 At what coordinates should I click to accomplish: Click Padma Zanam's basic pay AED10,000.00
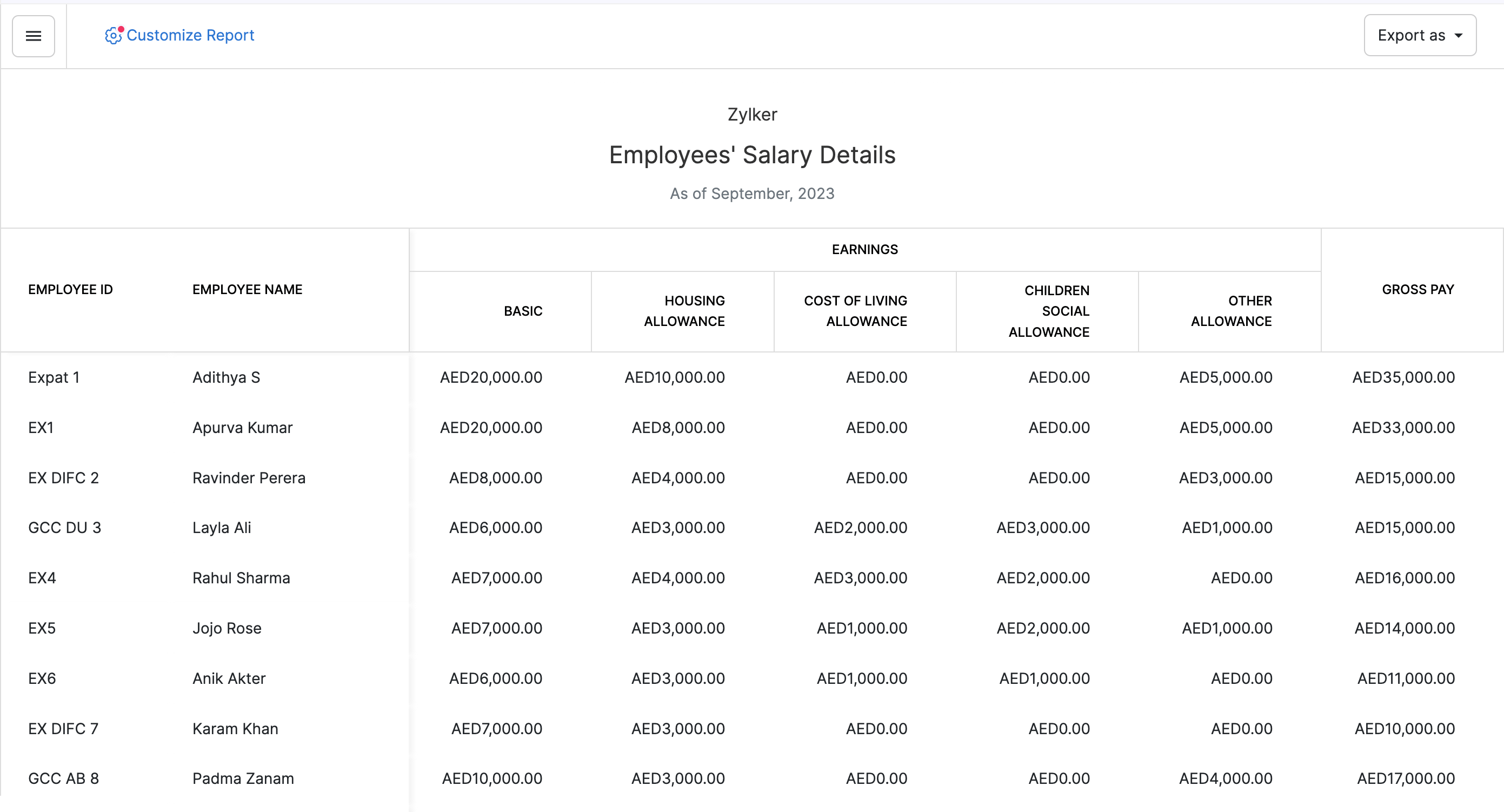491,778
